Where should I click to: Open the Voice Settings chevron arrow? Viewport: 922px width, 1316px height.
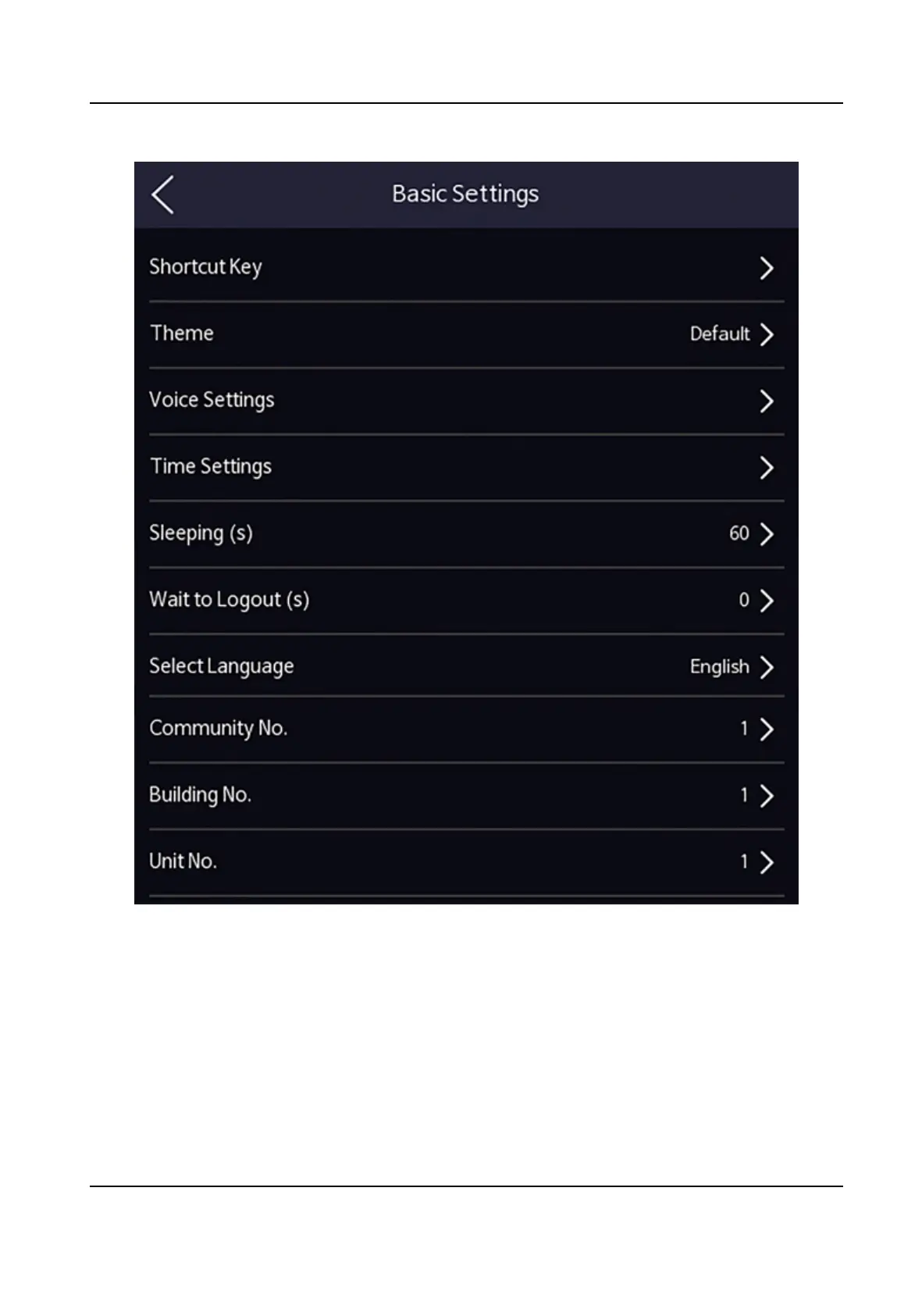pyautogui.click(x=767, y=401)
